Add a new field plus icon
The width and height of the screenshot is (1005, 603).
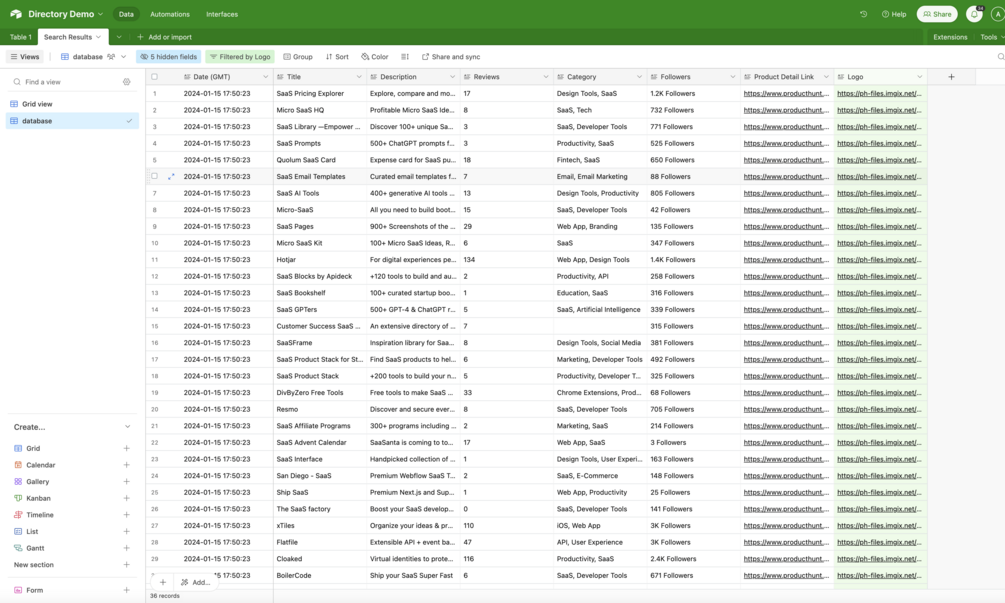pos(951,77)
